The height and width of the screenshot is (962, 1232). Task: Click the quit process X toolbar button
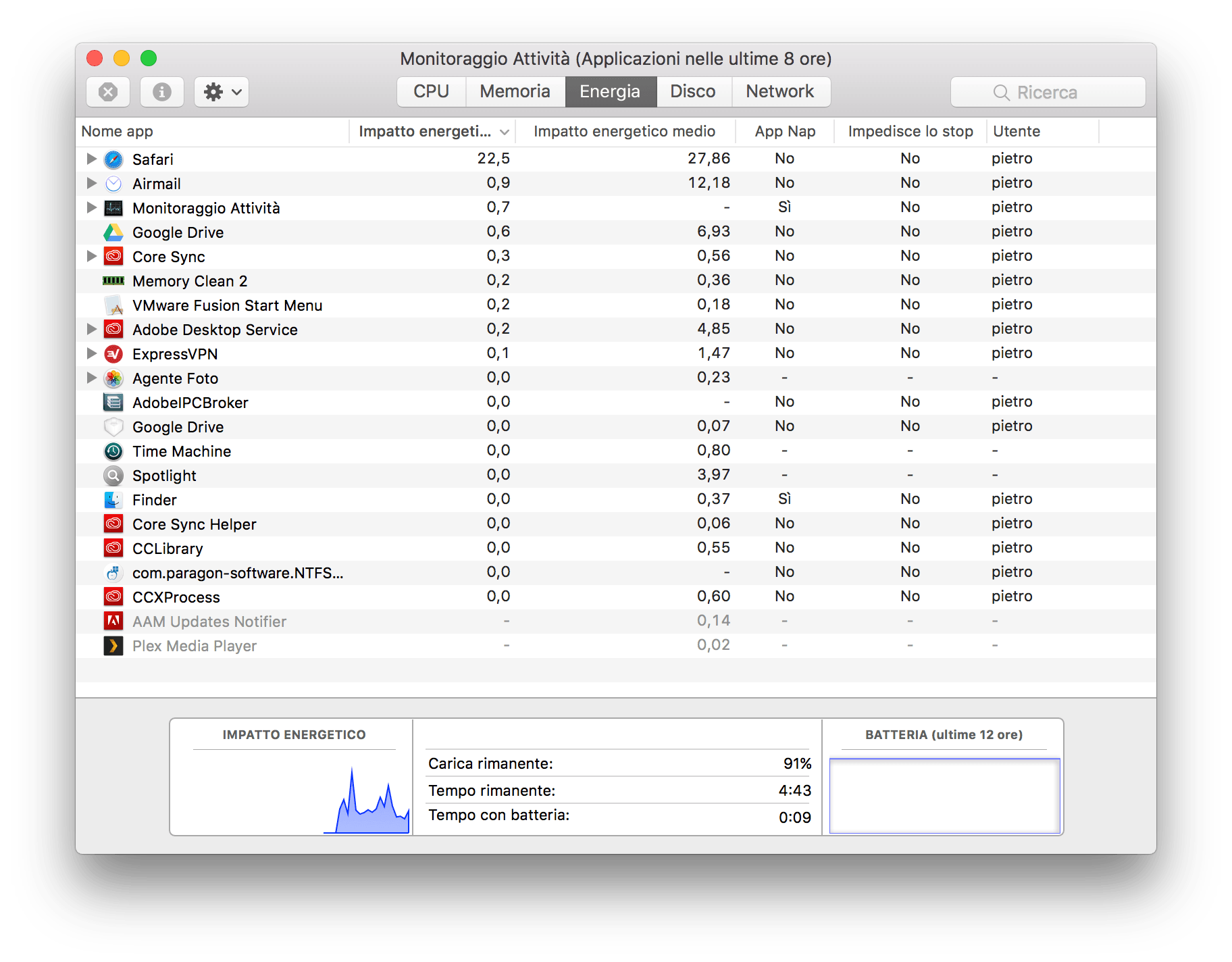click(x=108, y=92)
